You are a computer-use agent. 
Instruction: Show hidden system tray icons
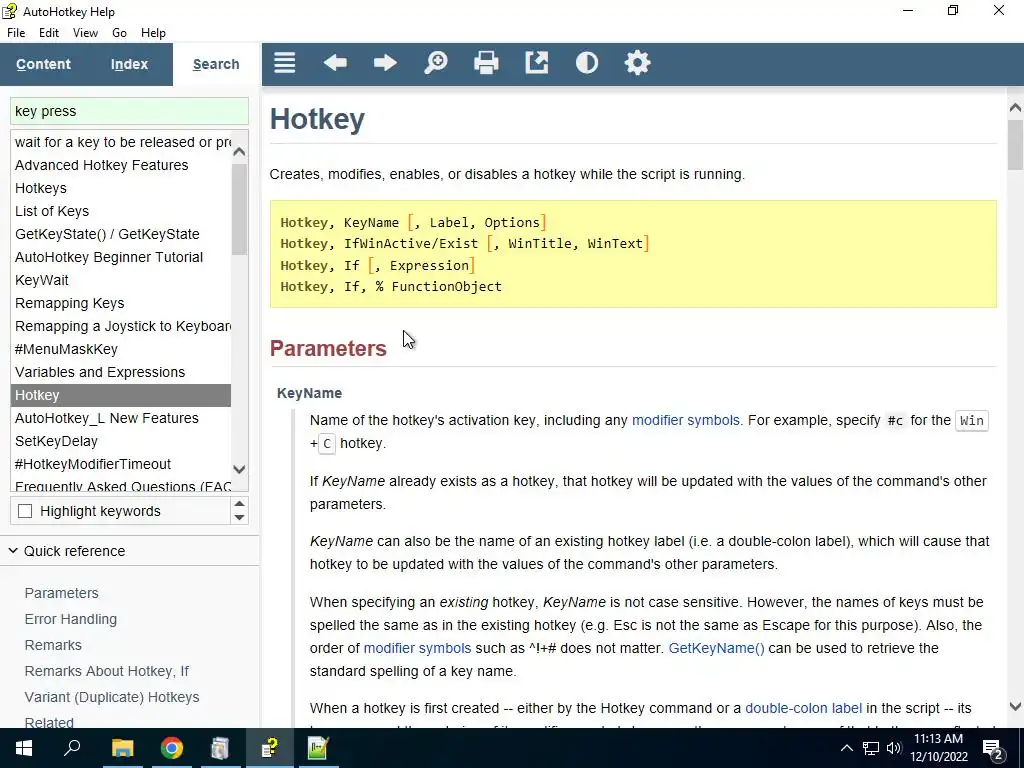pyautogui.click(x=846, y=748)
